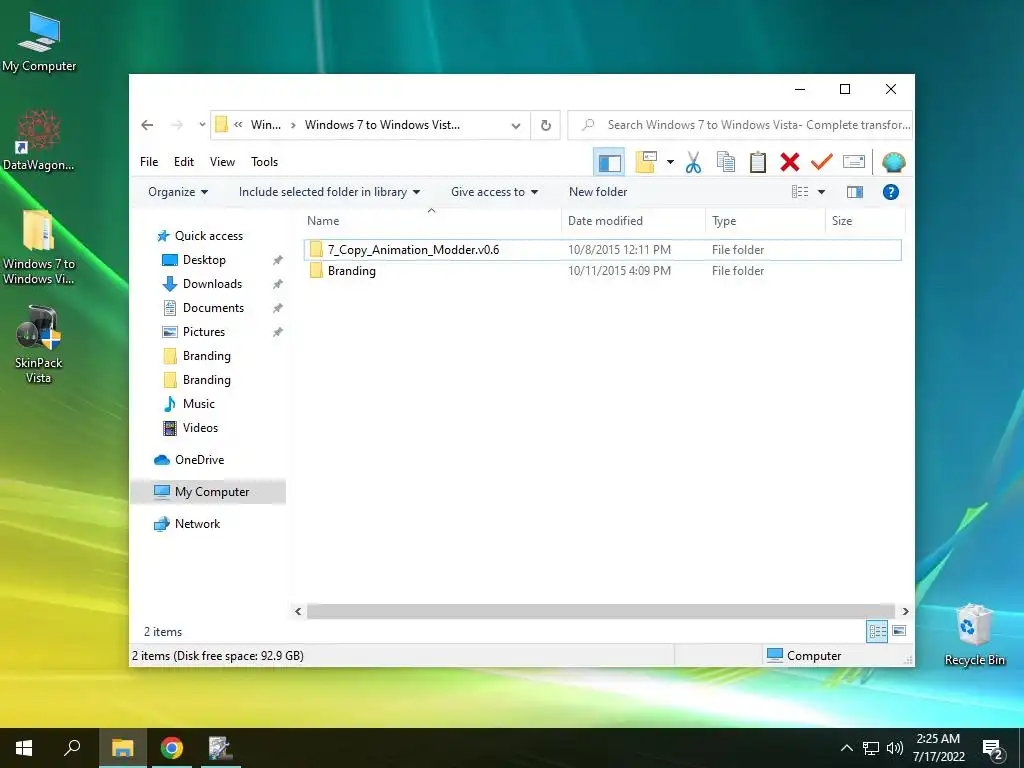This screenshot has height=768, width=1024.
Task: Open Include selected folder in library dropdown
Action: (x=329, y=192)
